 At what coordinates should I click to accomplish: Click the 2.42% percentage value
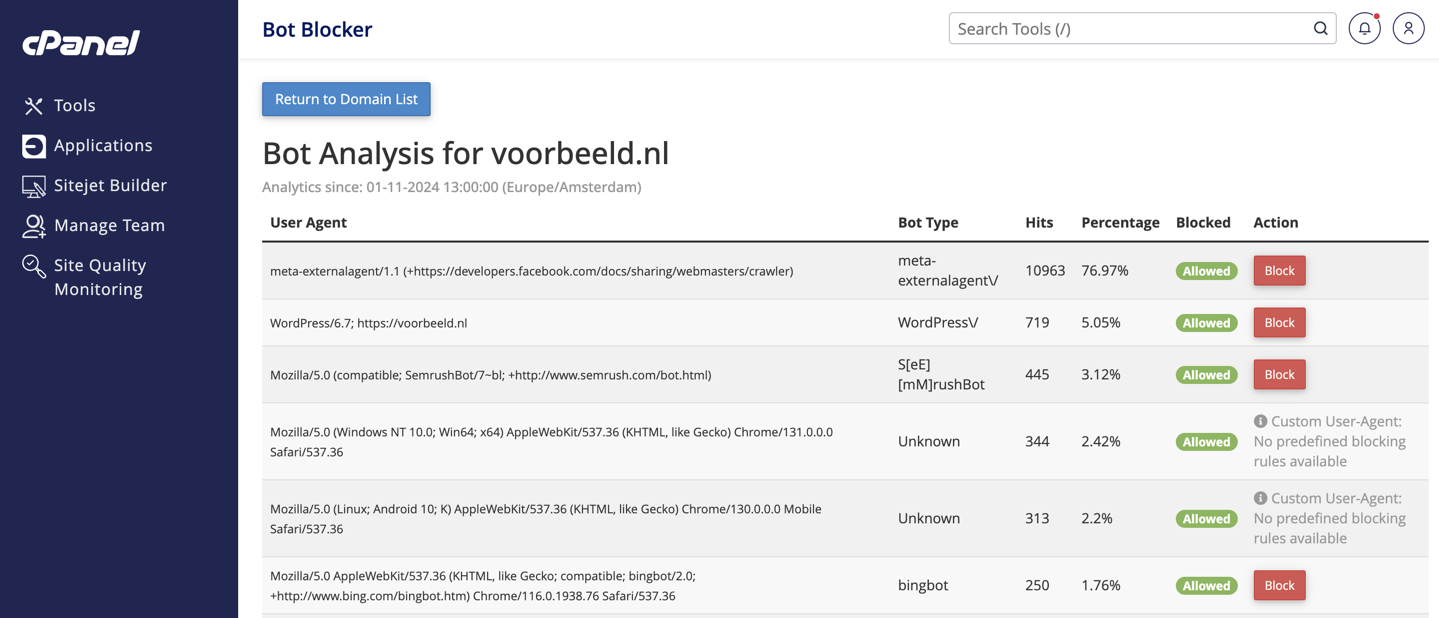pyautogui.click(x=1101, y=442)
